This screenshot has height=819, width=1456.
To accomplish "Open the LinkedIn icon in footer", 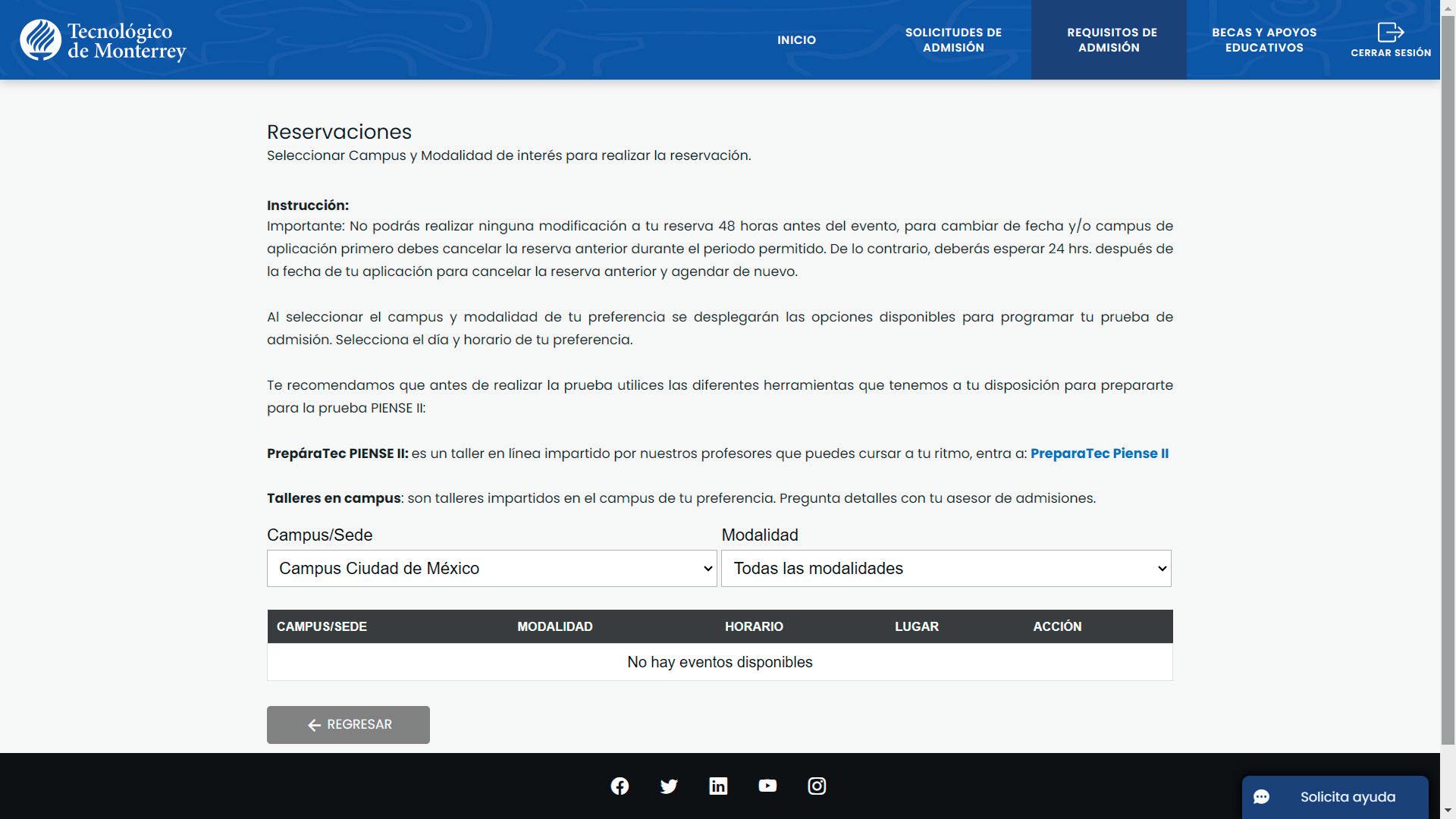I will click(x=718, y=786).
